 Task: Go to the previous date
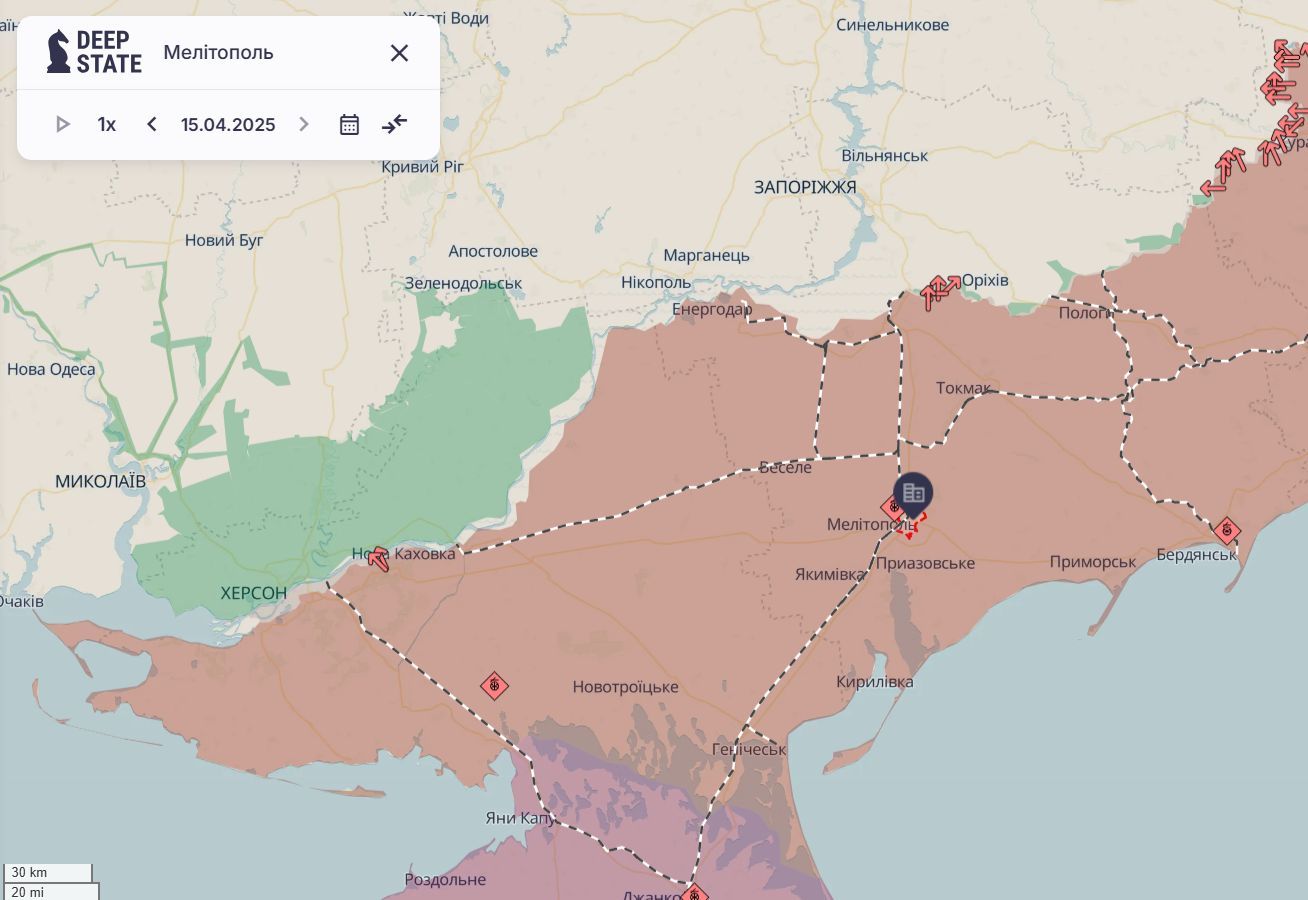pyautogui.click(x=152, y=124)
